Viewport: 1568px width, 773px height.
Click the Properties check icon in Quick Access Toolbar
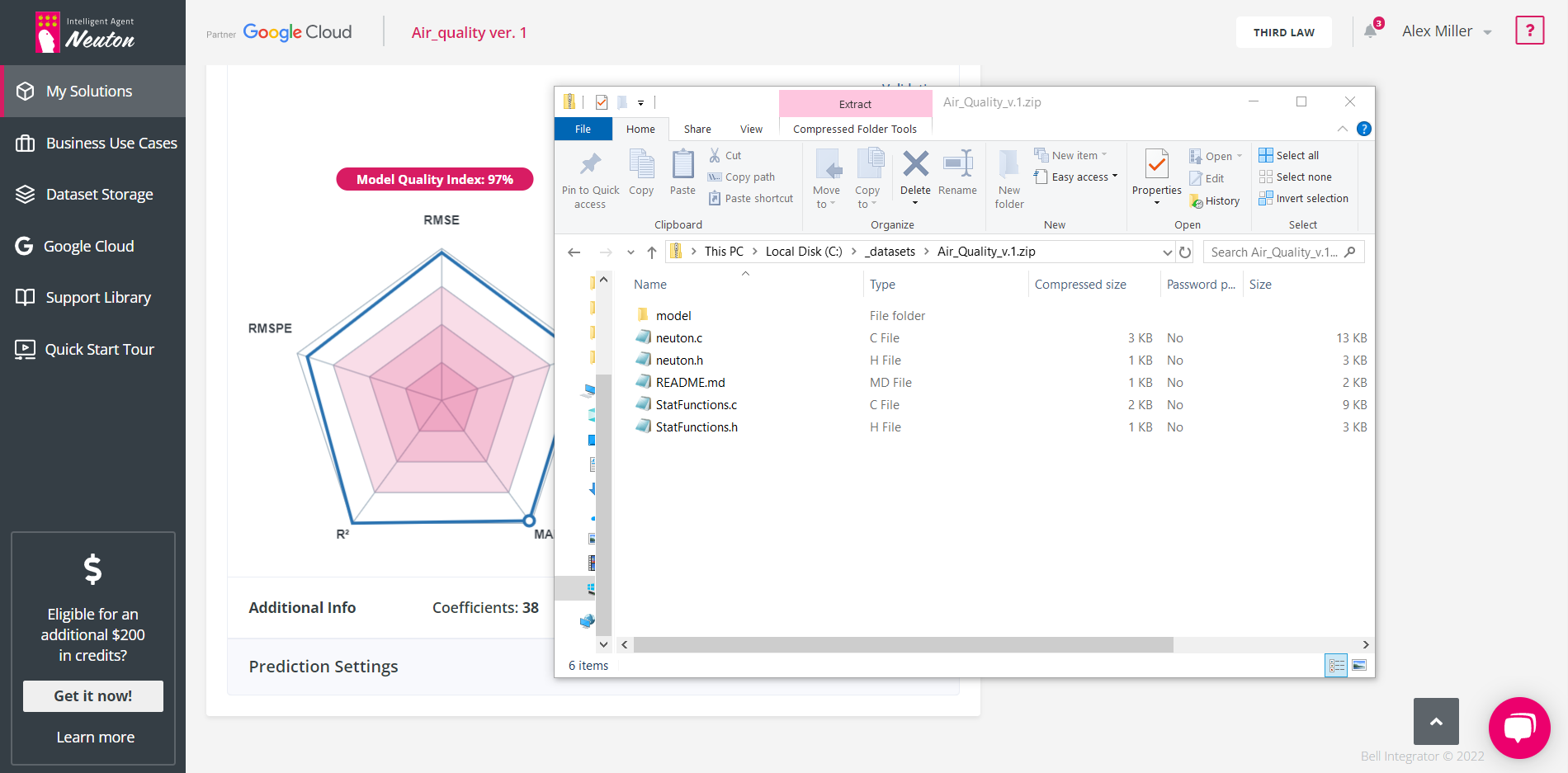[x=602, y=102]
